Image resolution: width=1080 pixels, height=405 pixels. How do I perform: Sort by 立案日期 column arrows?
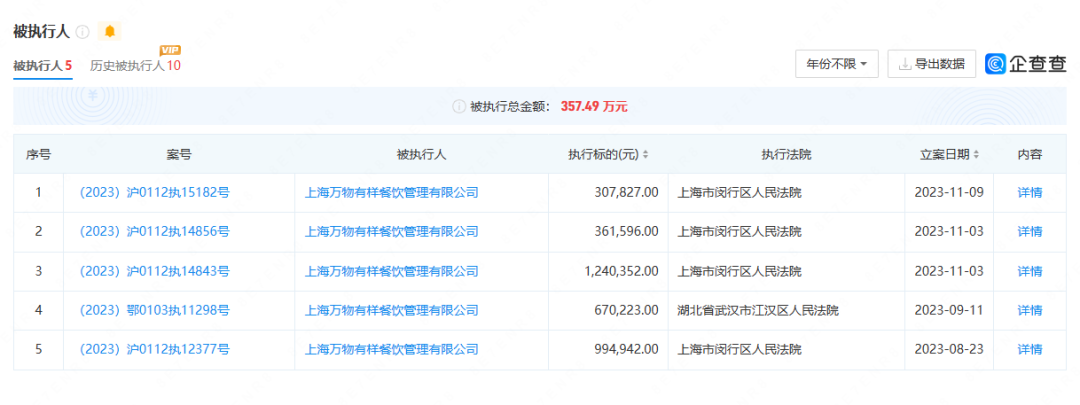[975, 155]
